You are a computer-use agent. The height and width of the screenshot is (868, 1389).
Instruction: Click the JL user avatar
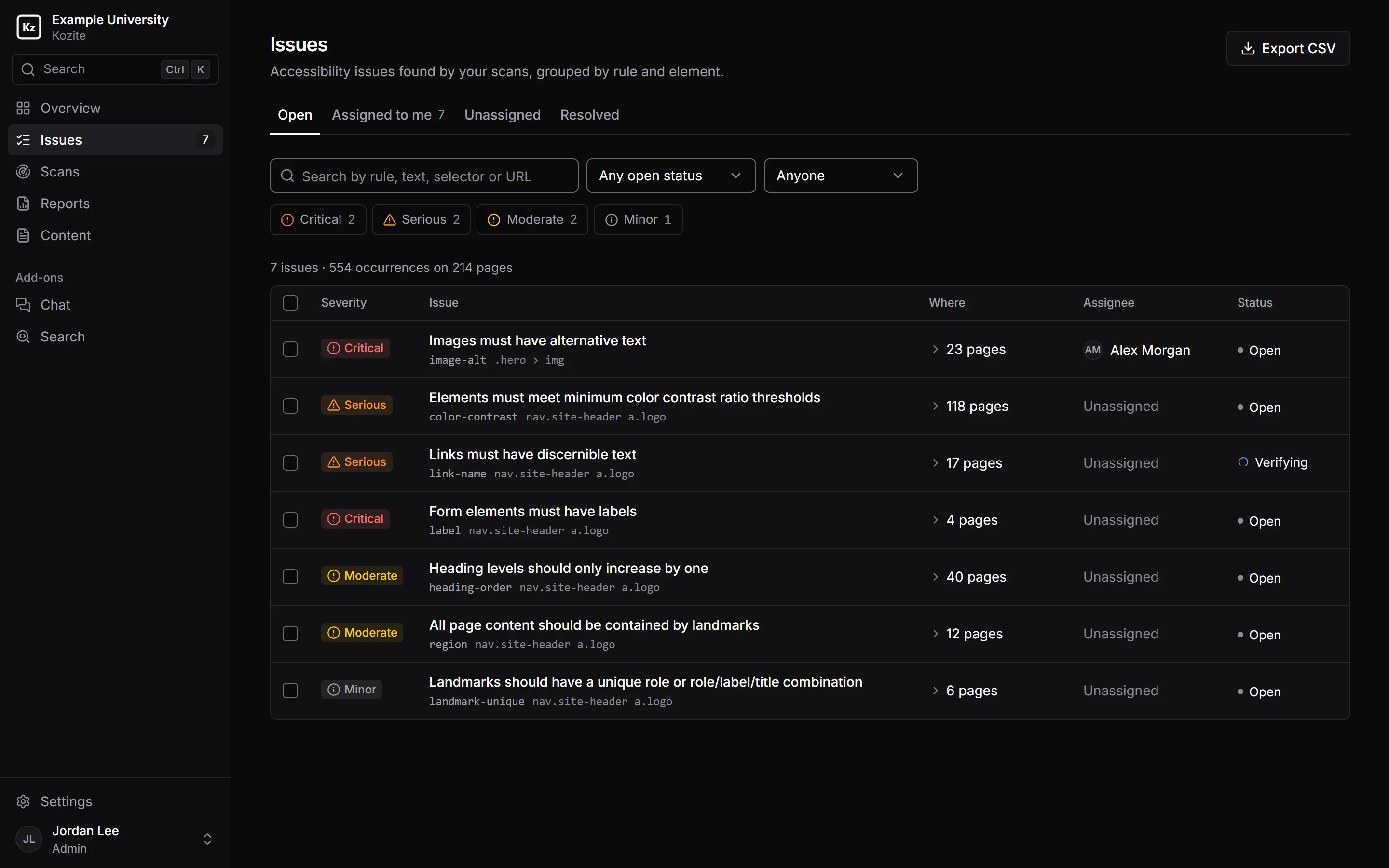(29, 839)
